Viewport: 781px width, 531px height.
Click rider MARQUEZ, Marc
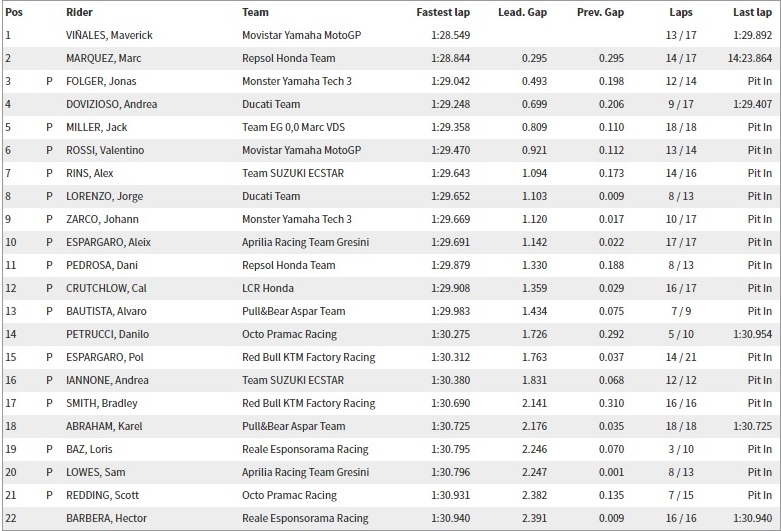point(104,58)
